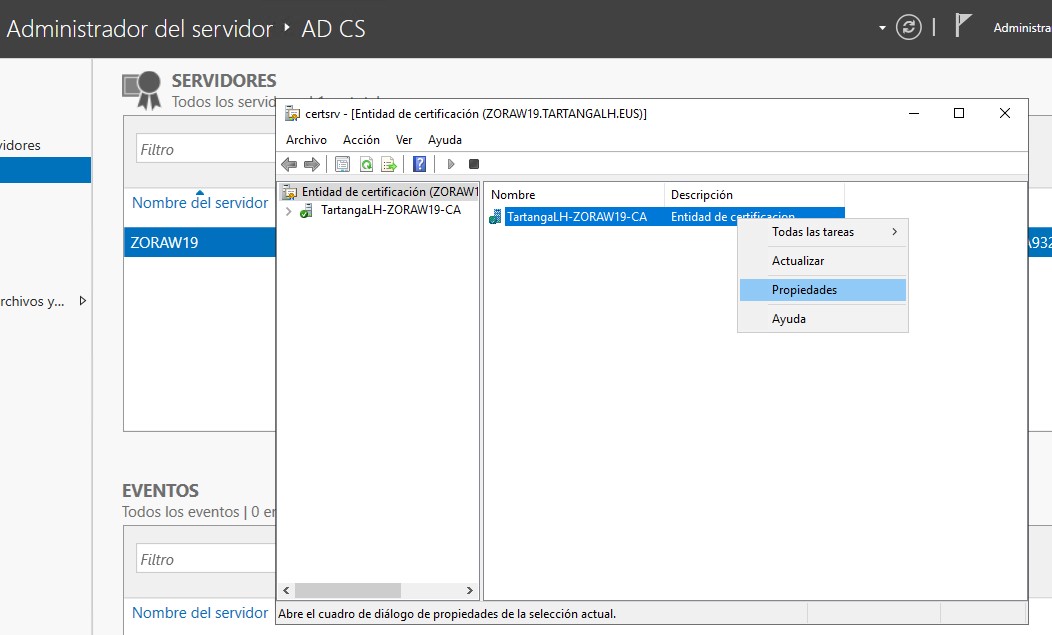Select the TartangaLH-ZORAW19-CA list row name

coord(576,217)
